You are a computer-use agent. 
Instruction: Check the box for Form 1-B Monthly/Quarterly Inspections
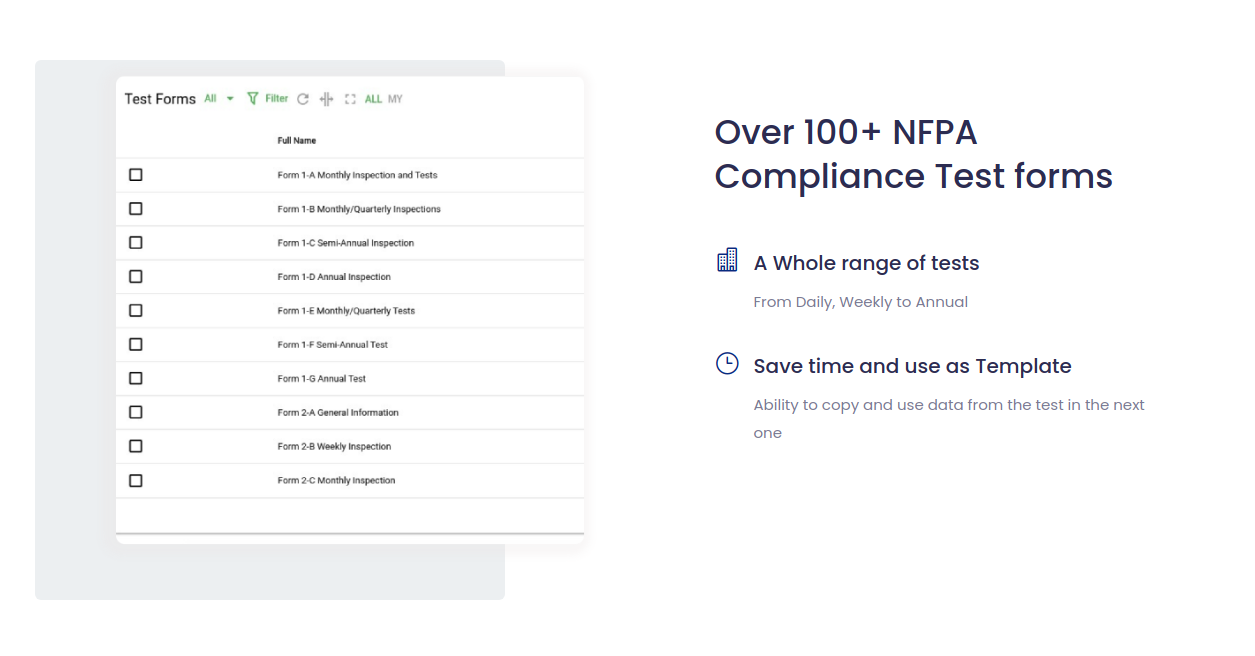tap(136, 209)
